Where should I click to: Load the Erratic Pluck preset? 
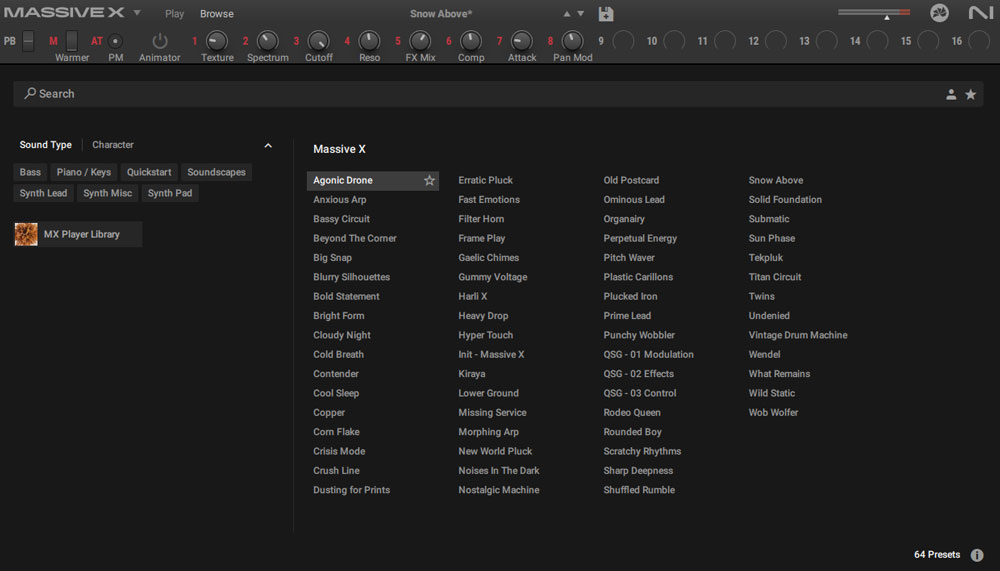coord(485,181)
